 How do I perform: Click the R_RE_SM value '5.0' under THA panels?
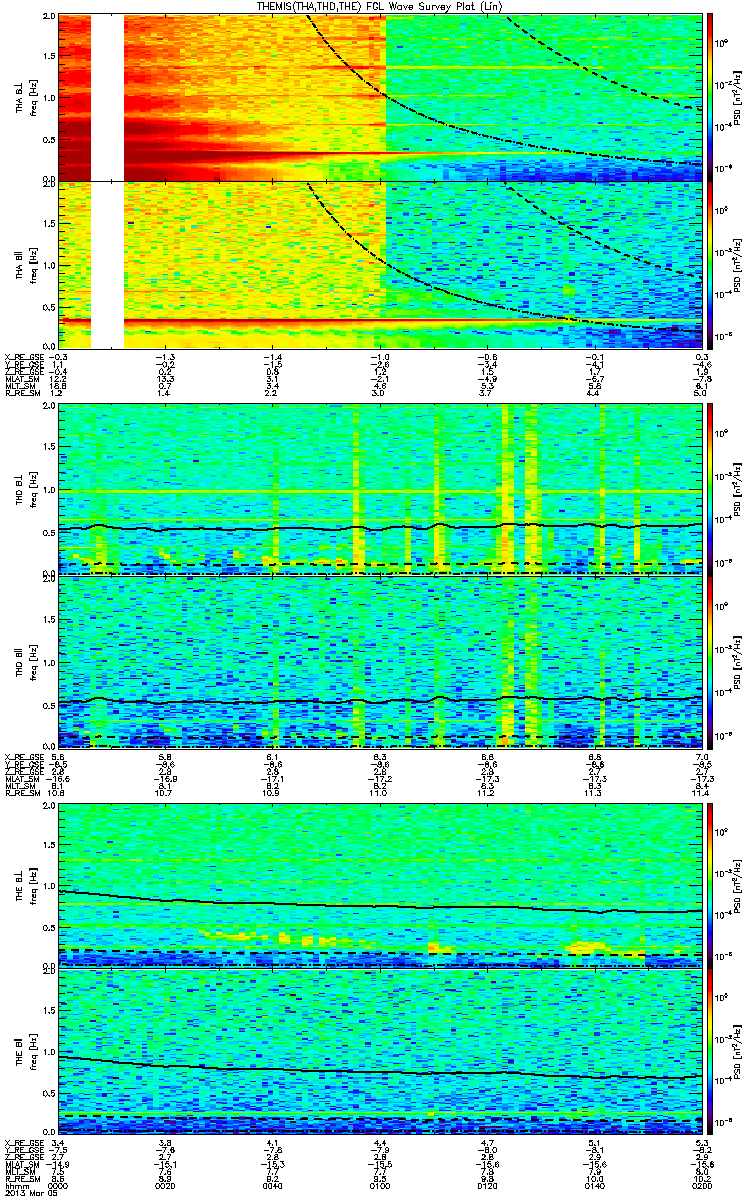(701, 394)
